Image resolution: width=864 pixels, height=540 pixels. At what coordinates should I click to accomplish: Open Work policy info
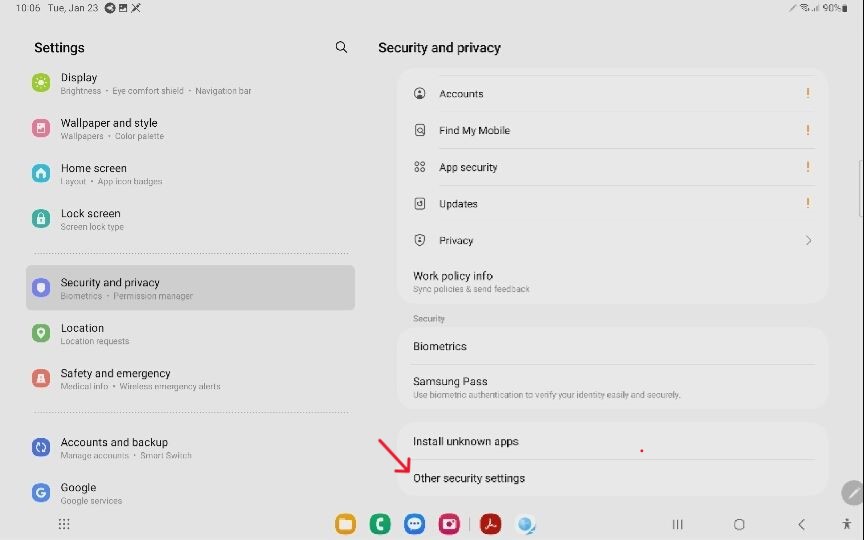pos(612,281)
